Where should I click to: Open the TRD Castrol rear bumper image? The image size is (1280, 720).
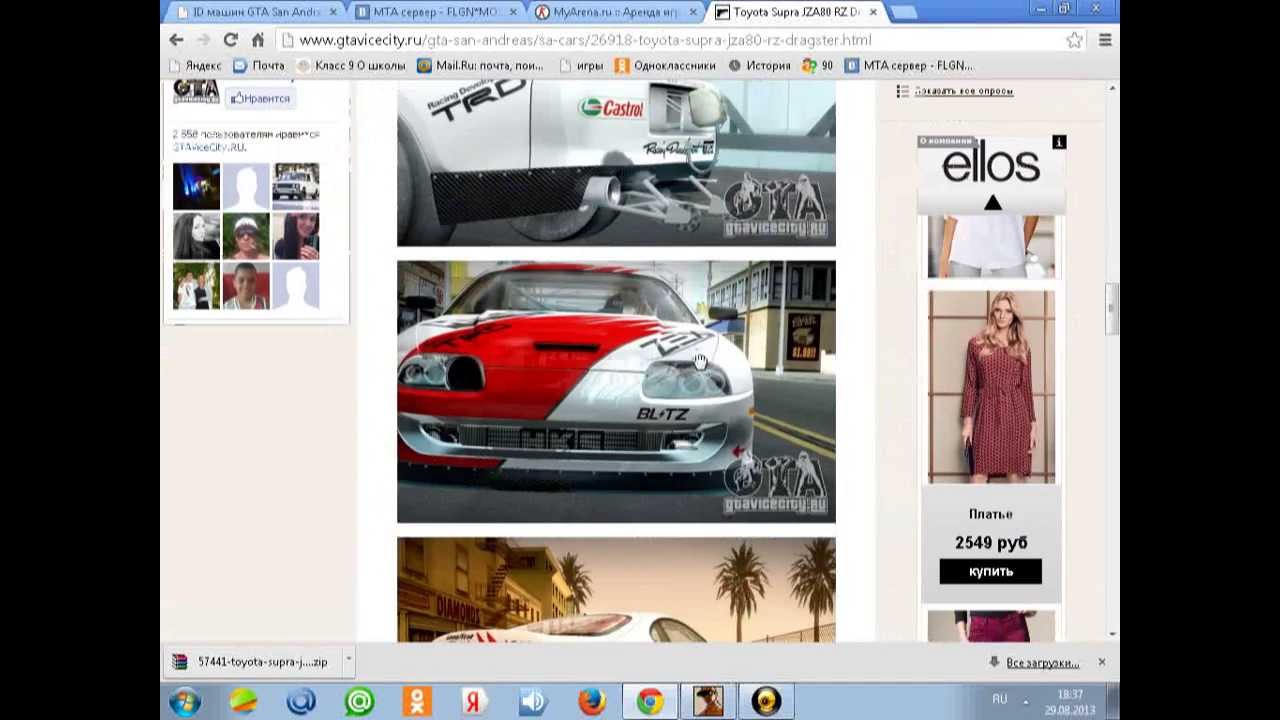point(616,163)
